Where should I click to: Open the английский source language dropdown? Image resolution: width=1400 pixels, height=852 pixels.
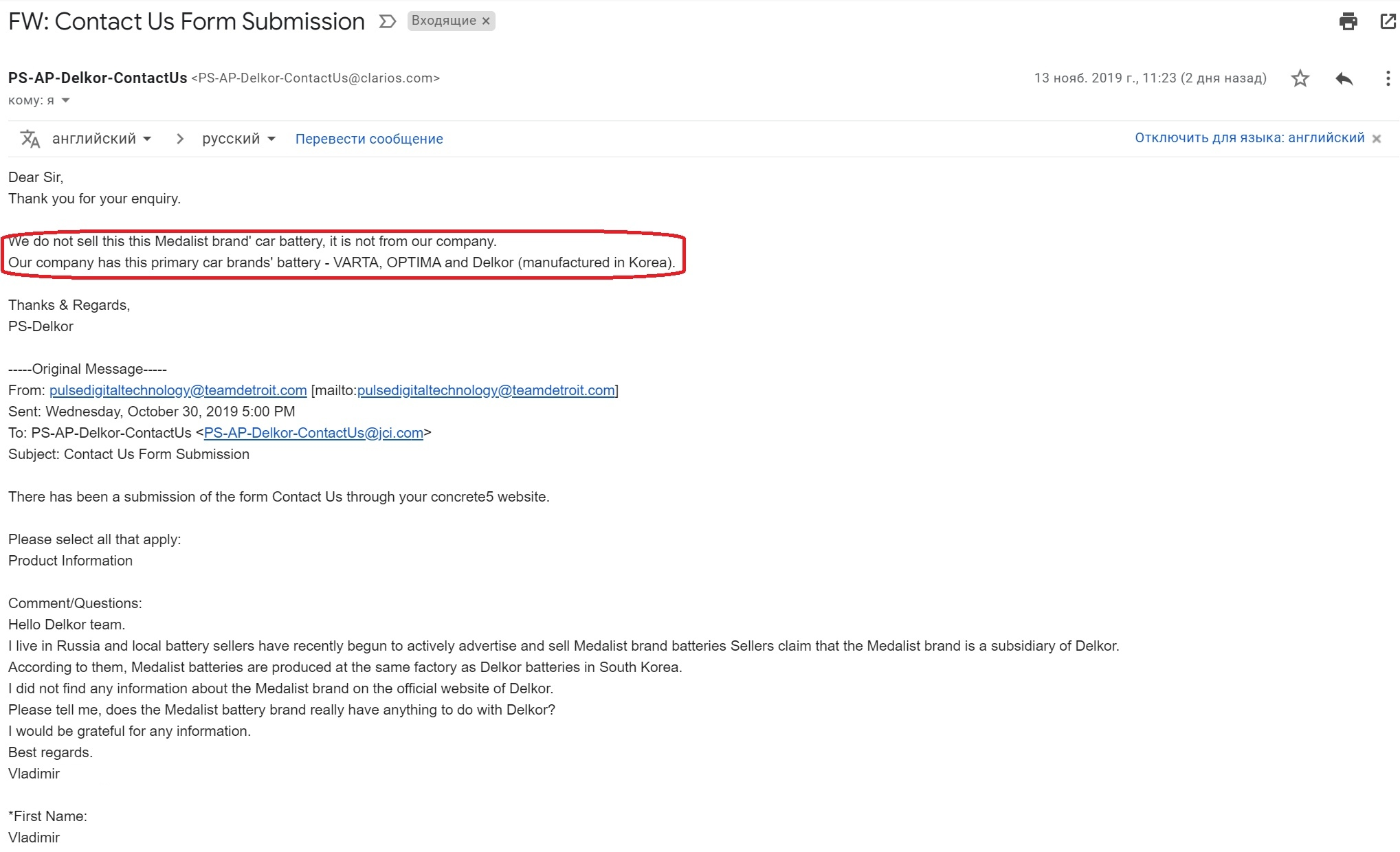102,139
